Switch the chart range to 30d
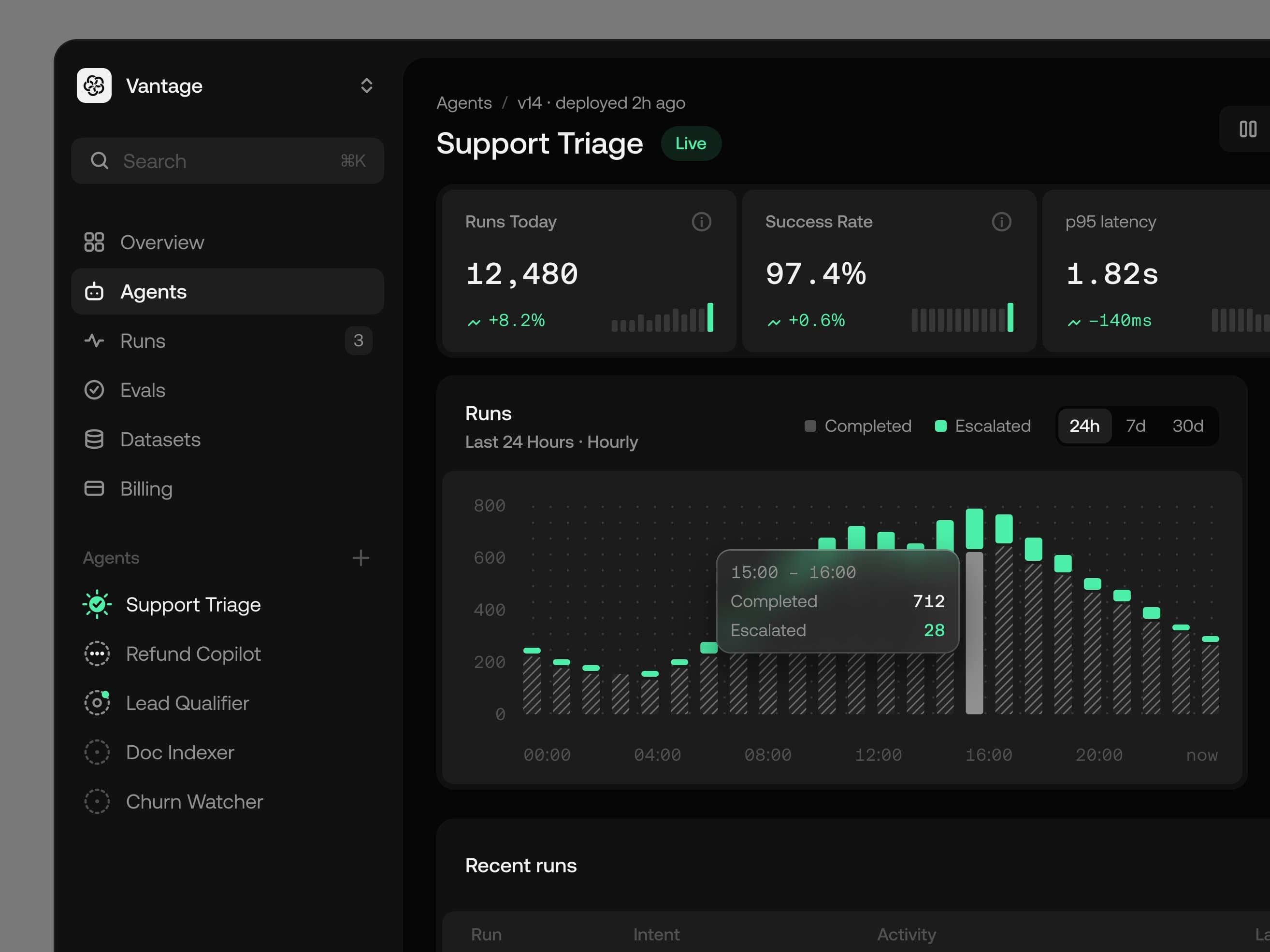Viewport: 1270px width, 952px height. pos(1187,426)
